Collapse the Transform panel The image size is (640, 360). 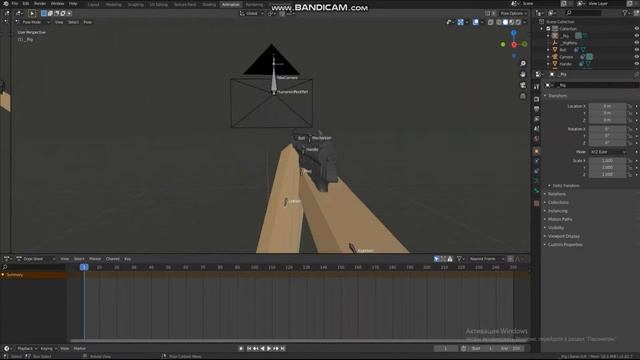(557, 96)
